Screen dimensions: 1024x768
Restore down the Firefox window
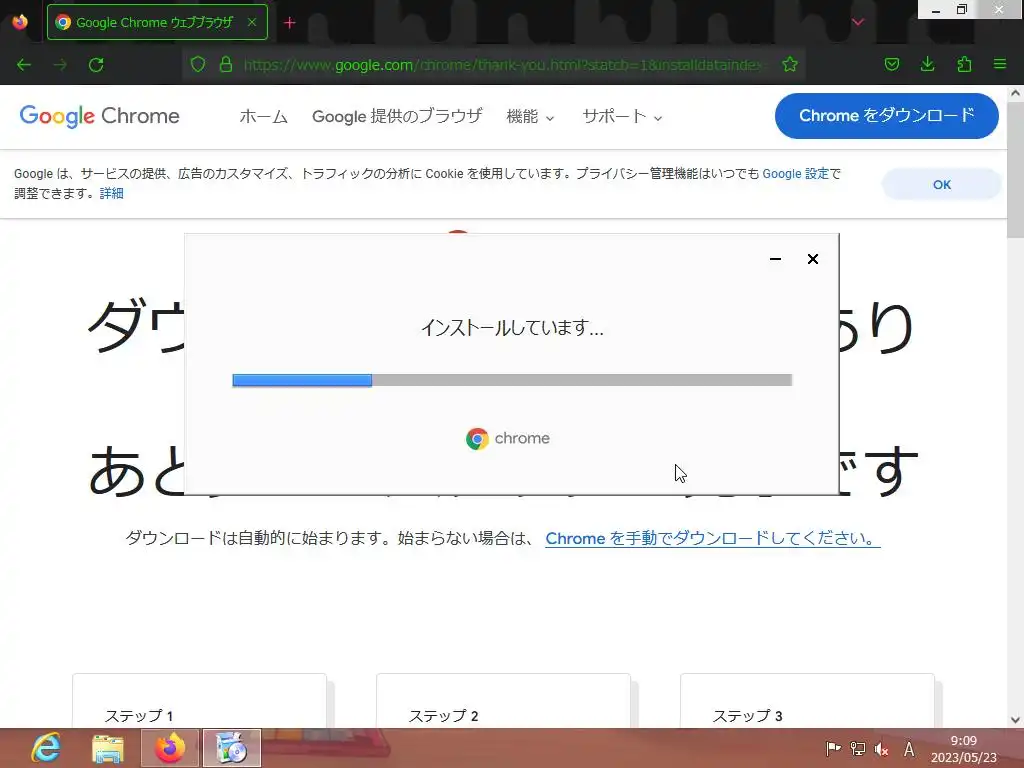pos(961,10)
